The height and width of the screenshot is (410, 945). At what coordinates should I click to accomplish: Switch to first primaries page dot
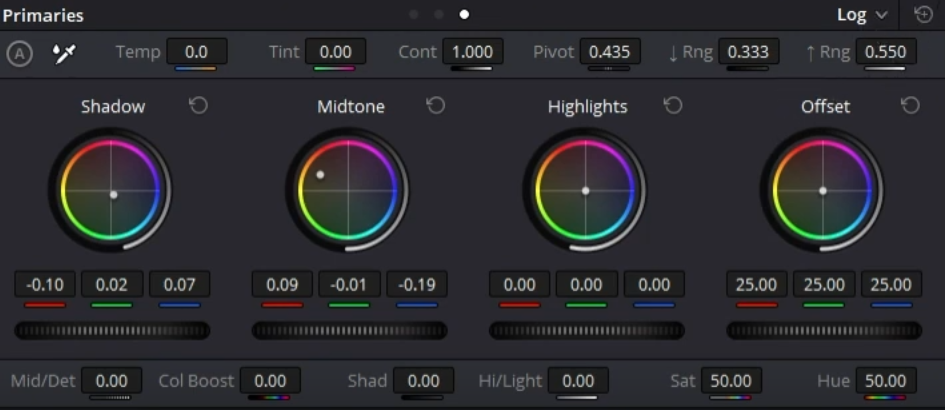(x=414, y=15)
